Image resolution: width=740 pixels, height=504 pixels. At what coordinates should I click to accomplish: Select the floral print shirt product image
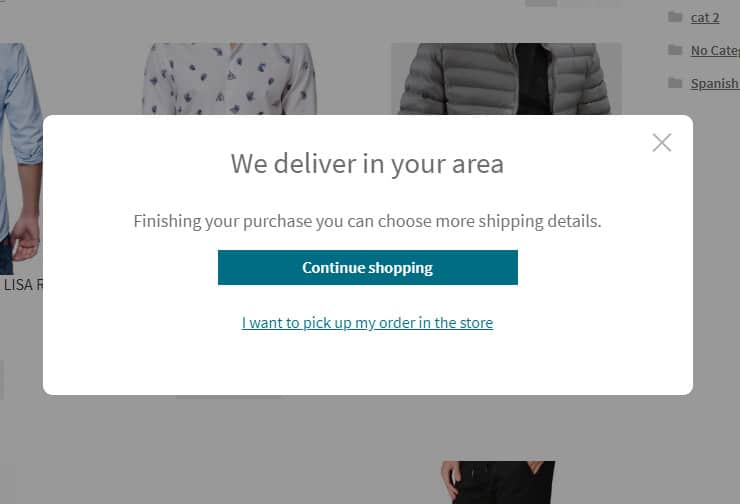tap(229, 78)
